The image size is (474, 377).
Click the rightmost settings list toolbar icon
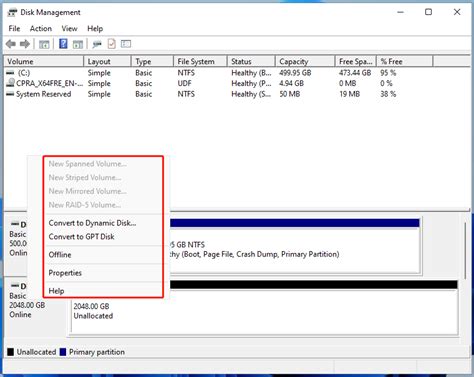126,44
